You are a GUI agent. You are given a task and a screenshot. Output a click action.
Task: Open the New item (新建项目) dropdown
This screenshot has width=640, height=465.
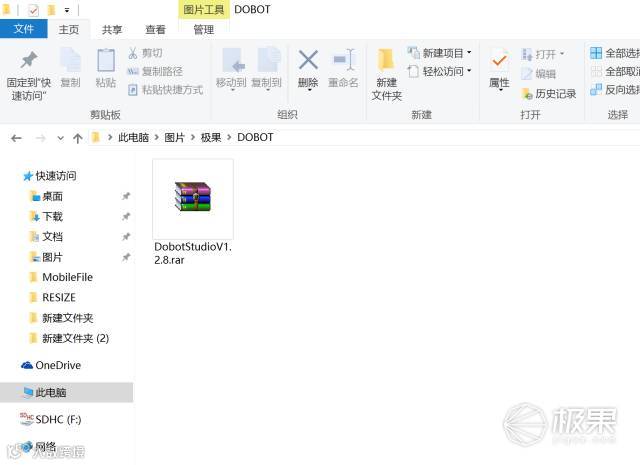469,53
